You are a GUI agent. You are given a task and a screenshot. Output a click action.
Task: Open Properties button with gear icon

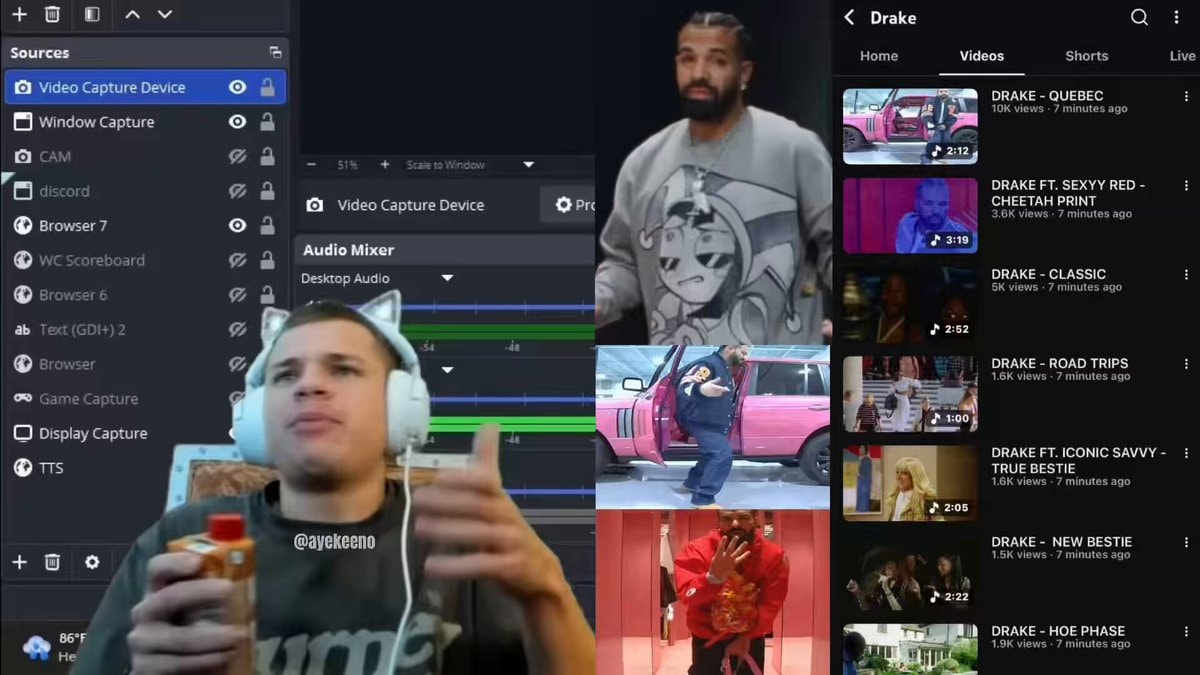(570, 205)
